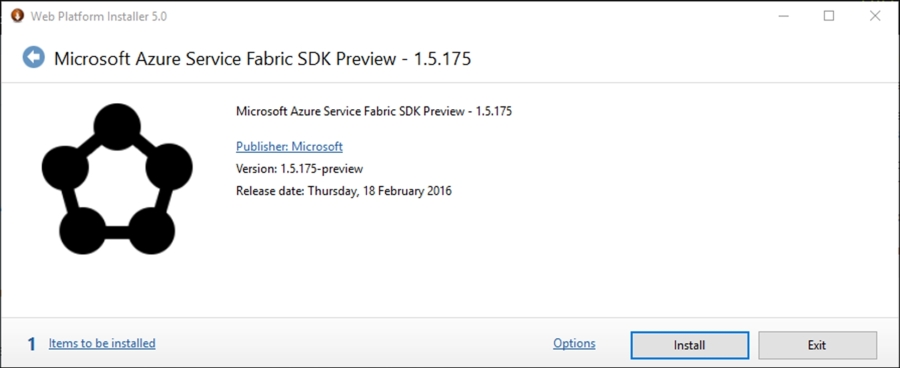Screen dimensions: 900x368
Task: Click the right circle of the Service Fabric logo
Action: click(x=169, y=167)
